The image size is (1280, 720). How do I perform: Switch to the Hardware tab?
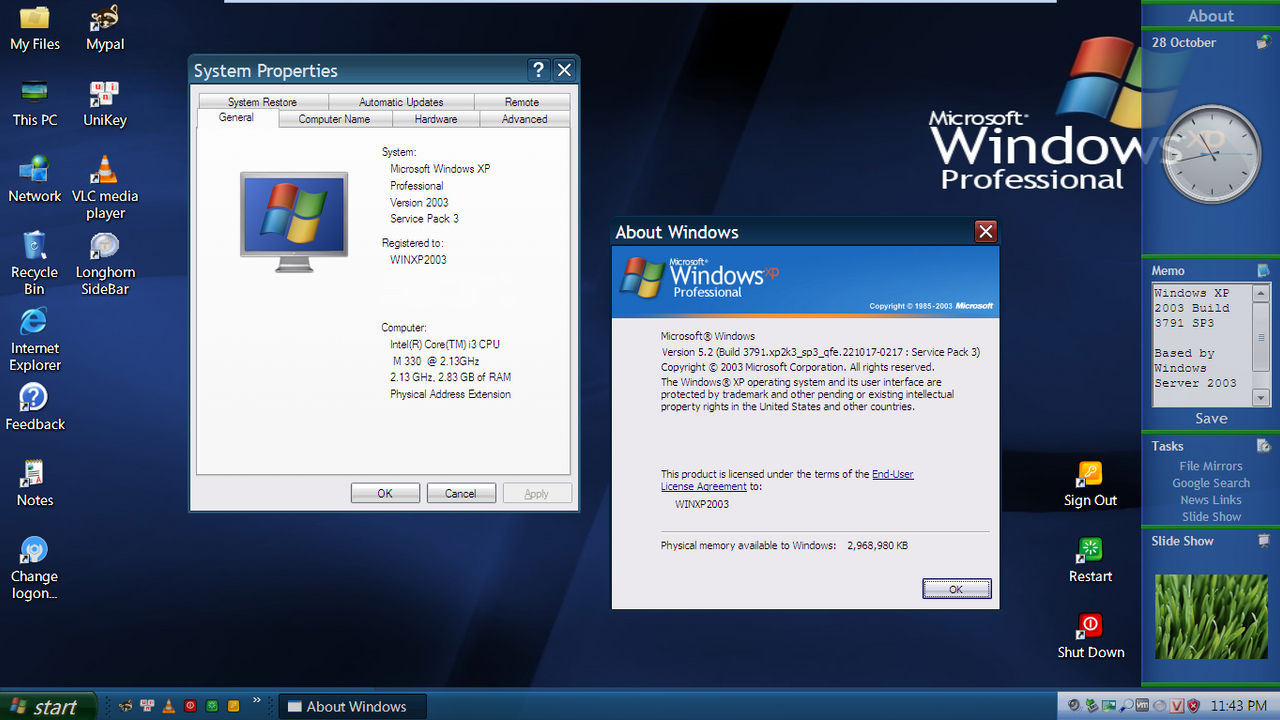click(x=435, y=119)
